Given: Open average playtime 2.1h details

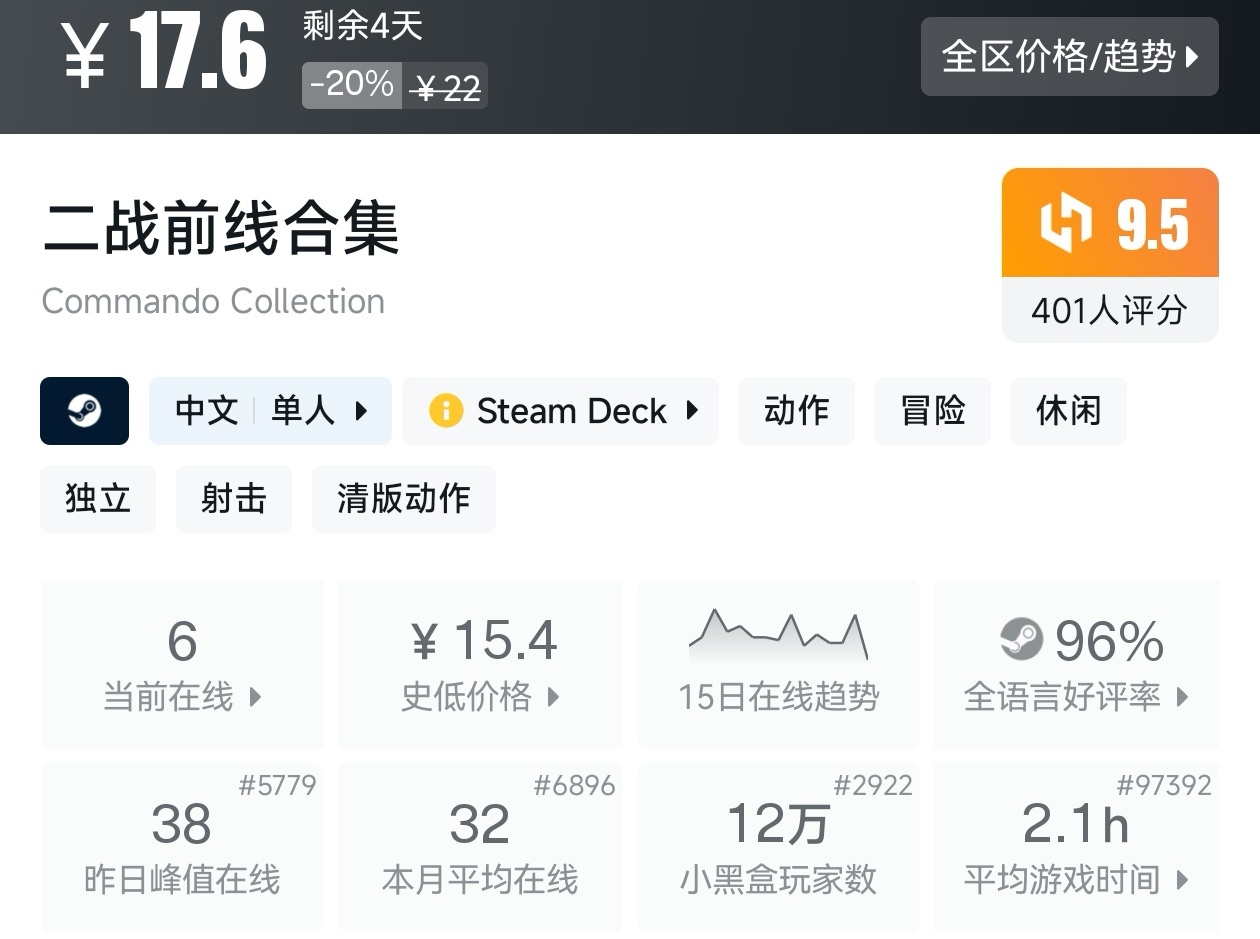Looking at the screenshot, I should point(1076,847).
